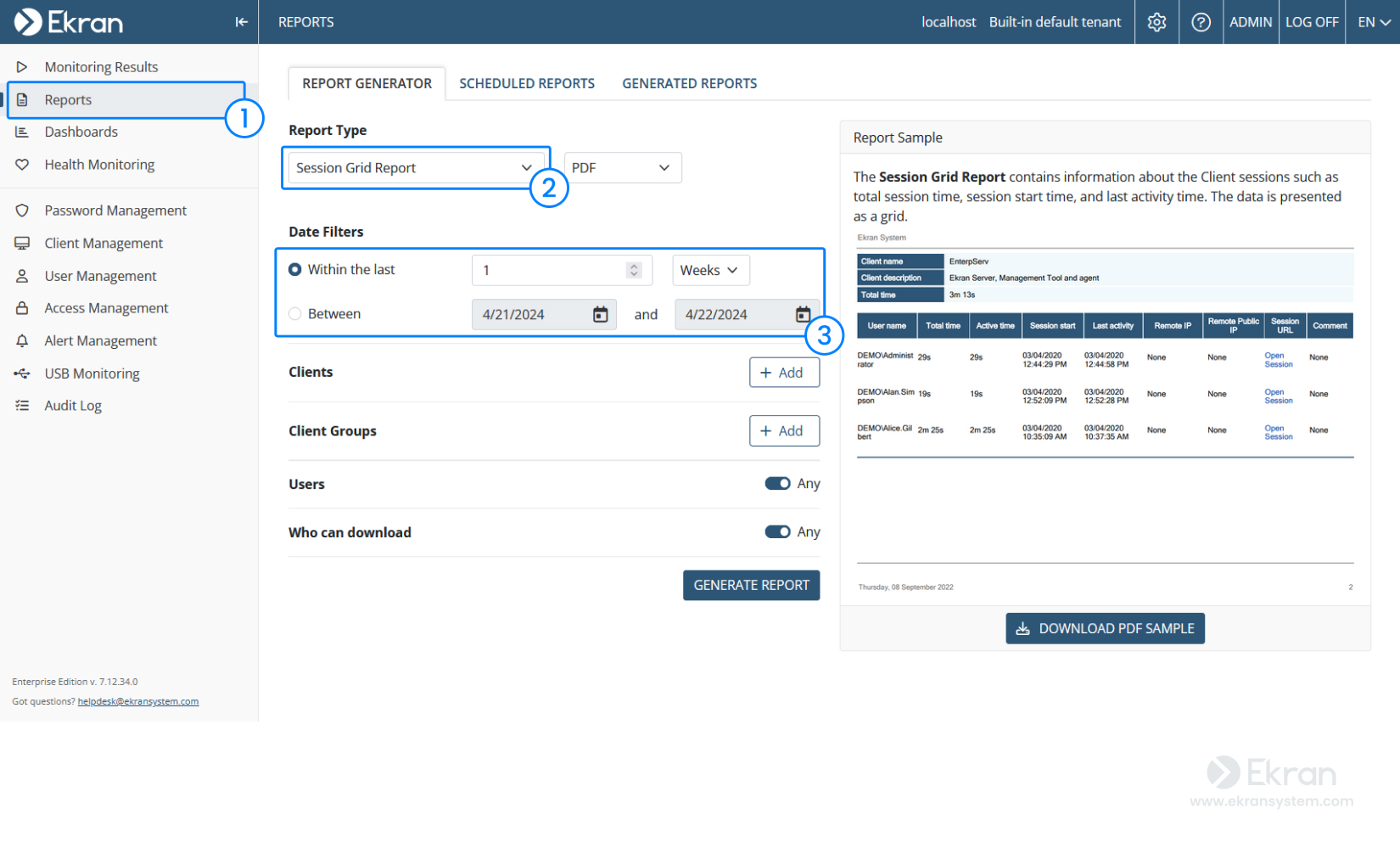Open the Generated Reports tab

(x=689, y=83)
